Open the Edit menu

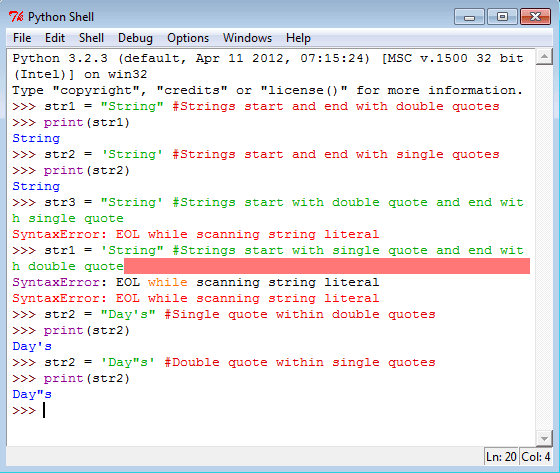click(55, 38)
